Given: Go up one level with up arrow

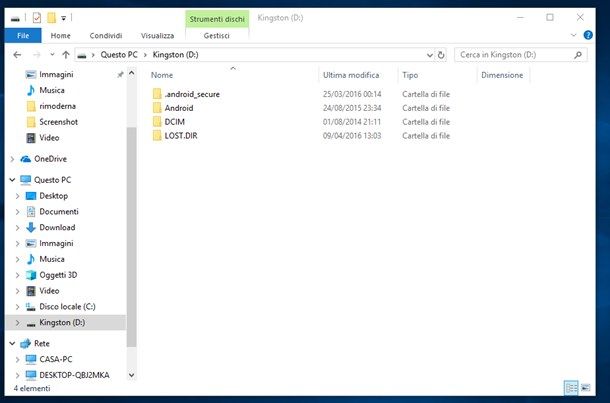Looking at the screenshot, I should point(66,55).
